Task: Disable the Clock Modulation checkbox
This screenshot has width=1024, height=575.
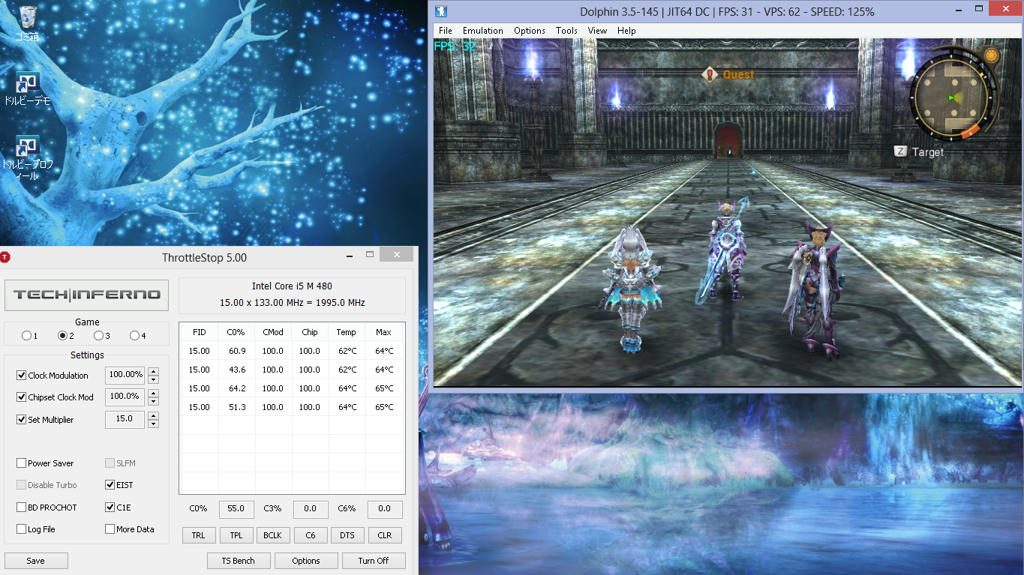Action: pos(22,376)
